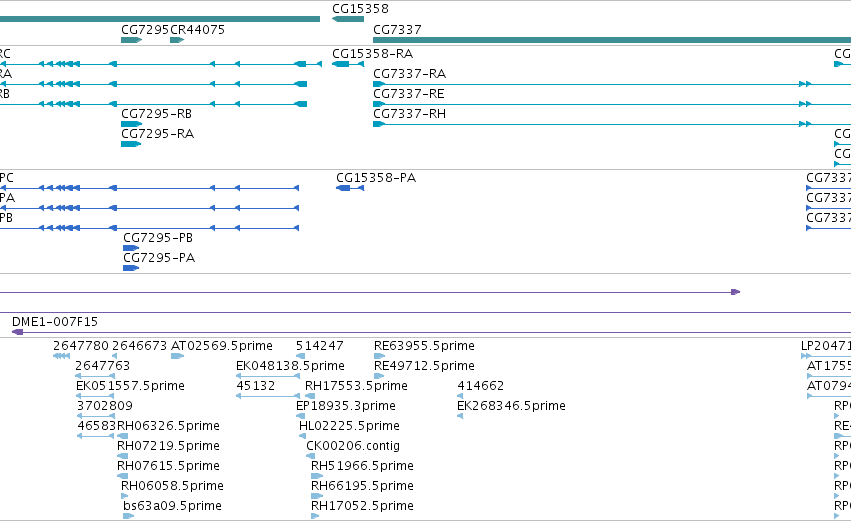Click the EP18935.3prime EST label
The width and height of the screenshot is (851, 521).
click(346, 406)
